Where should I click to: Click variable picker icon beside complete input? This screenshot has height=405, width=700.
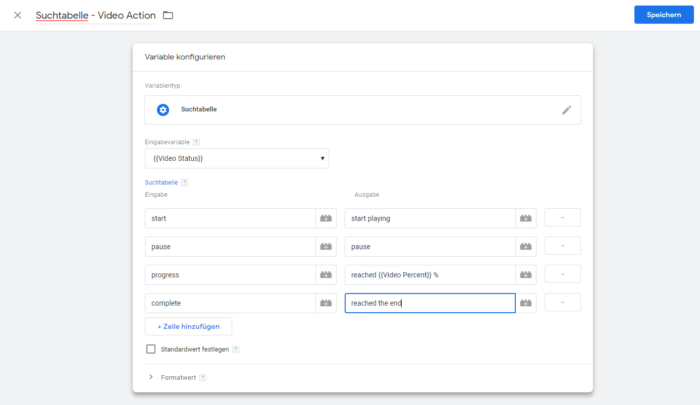326,303
